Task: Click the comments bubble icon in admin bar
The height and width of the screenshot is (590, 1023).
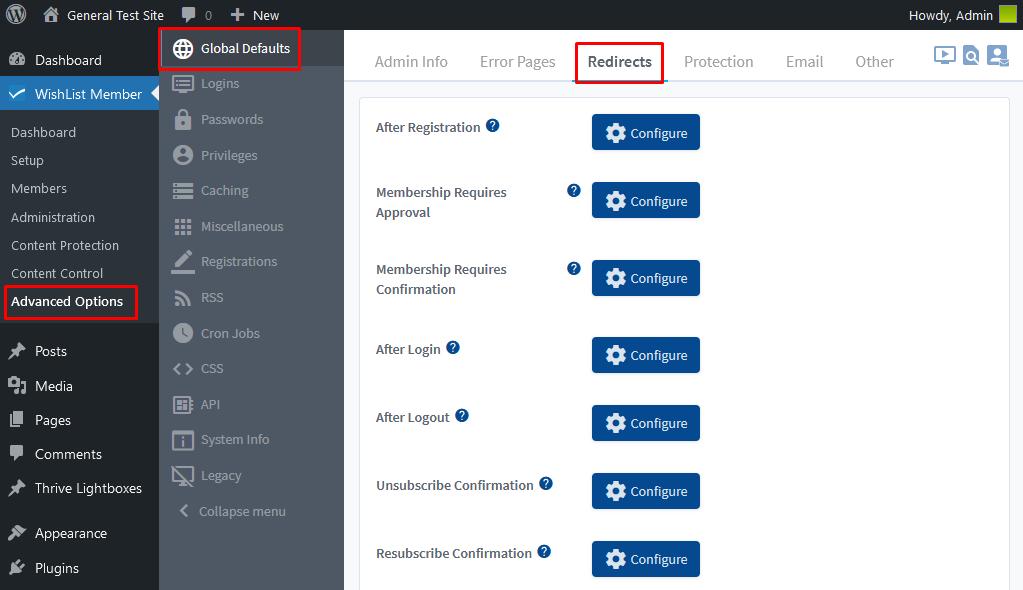Action: click(189, 15)
